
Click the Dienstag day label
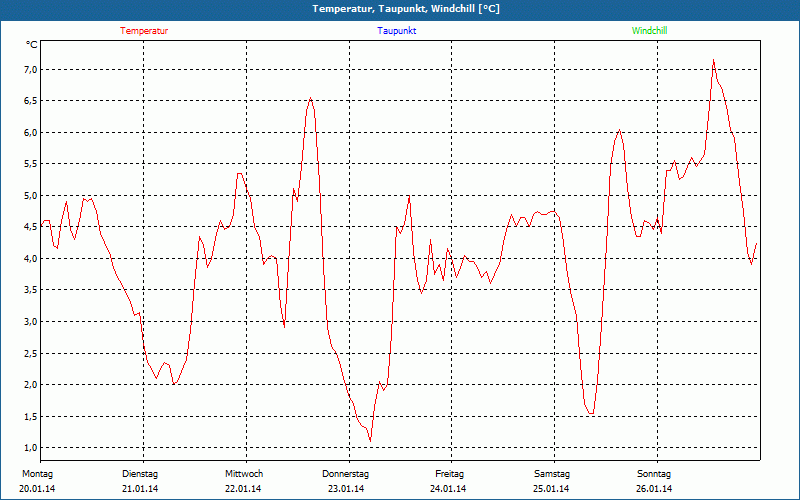pos(140,474)
